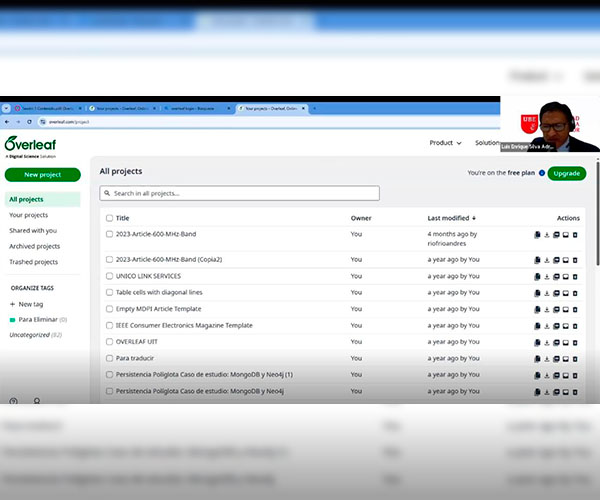Click the Upgrade button
The image size is (600, 500).
(x=567, y=173)
